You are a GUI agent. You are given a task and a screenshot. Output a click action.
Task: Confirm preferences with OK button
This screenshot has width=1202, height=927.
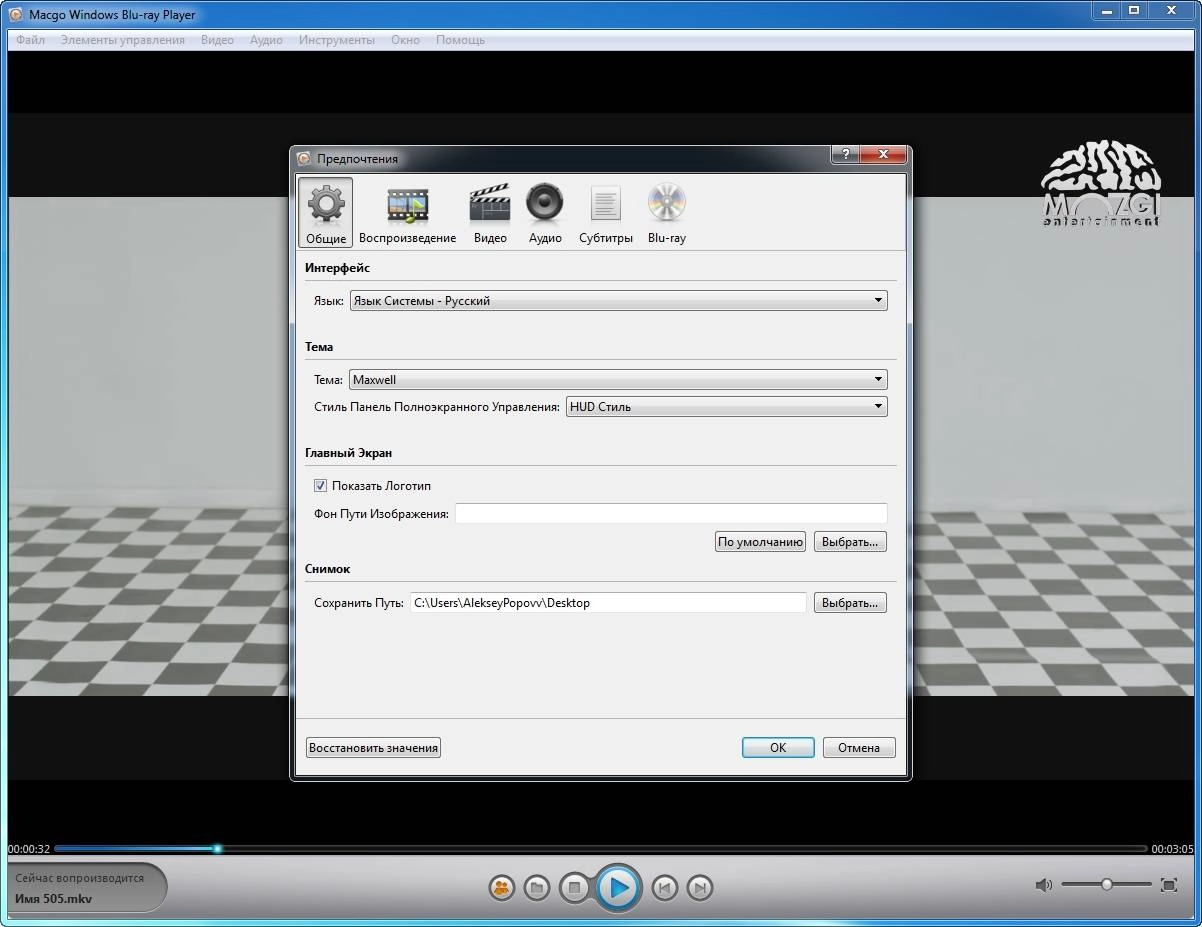778,748
